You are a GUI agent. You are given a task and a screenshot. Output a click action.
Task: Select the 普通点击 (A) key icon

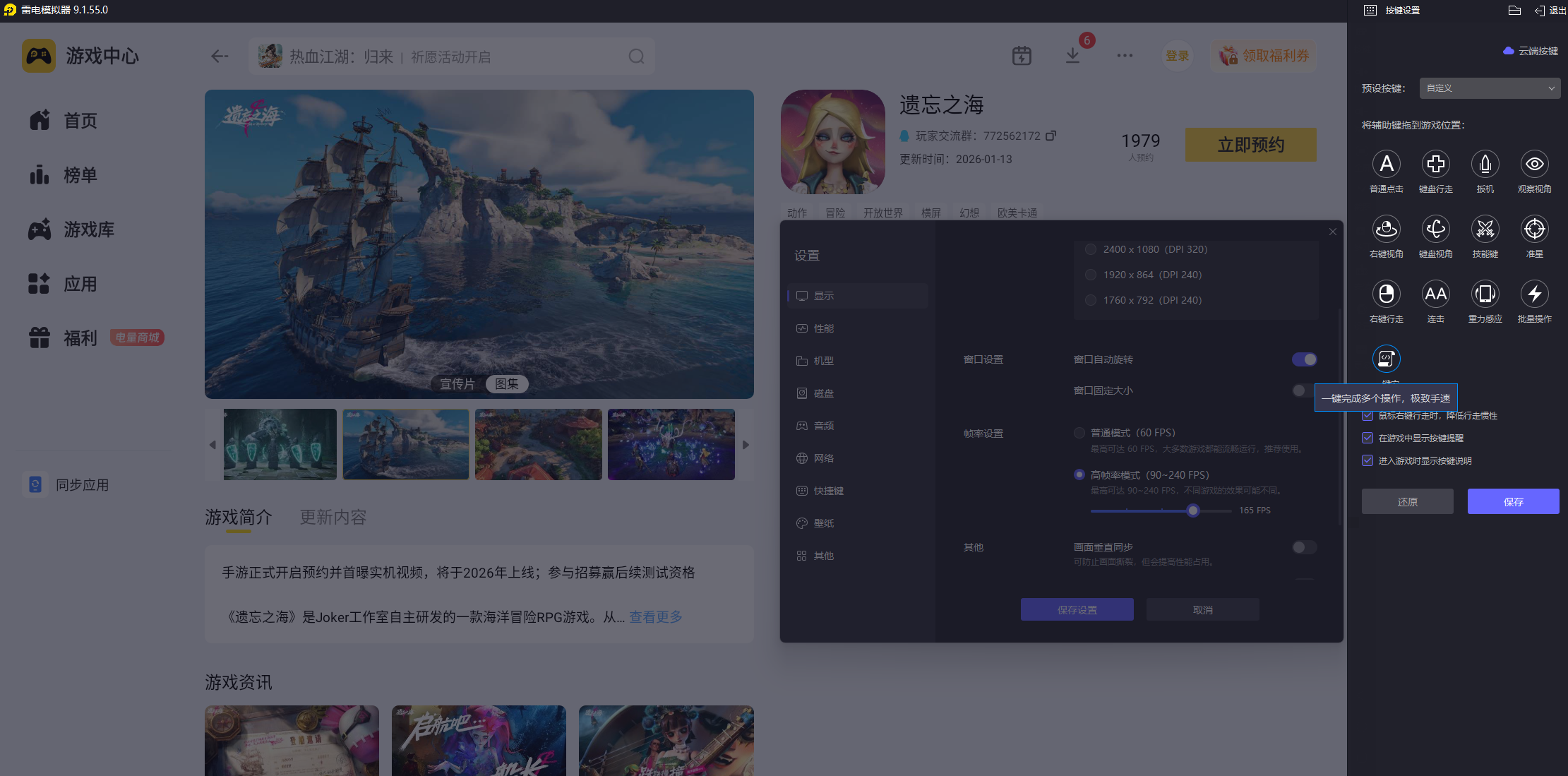(1386, 165)
